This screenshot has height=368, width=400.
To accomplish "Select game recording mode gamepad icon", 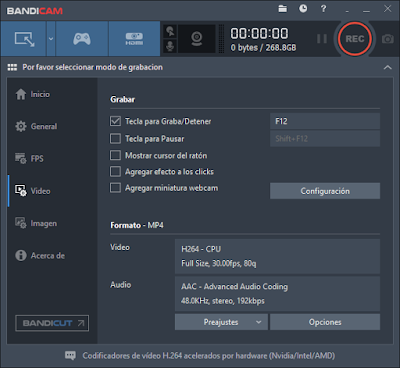I will [82, 39].
